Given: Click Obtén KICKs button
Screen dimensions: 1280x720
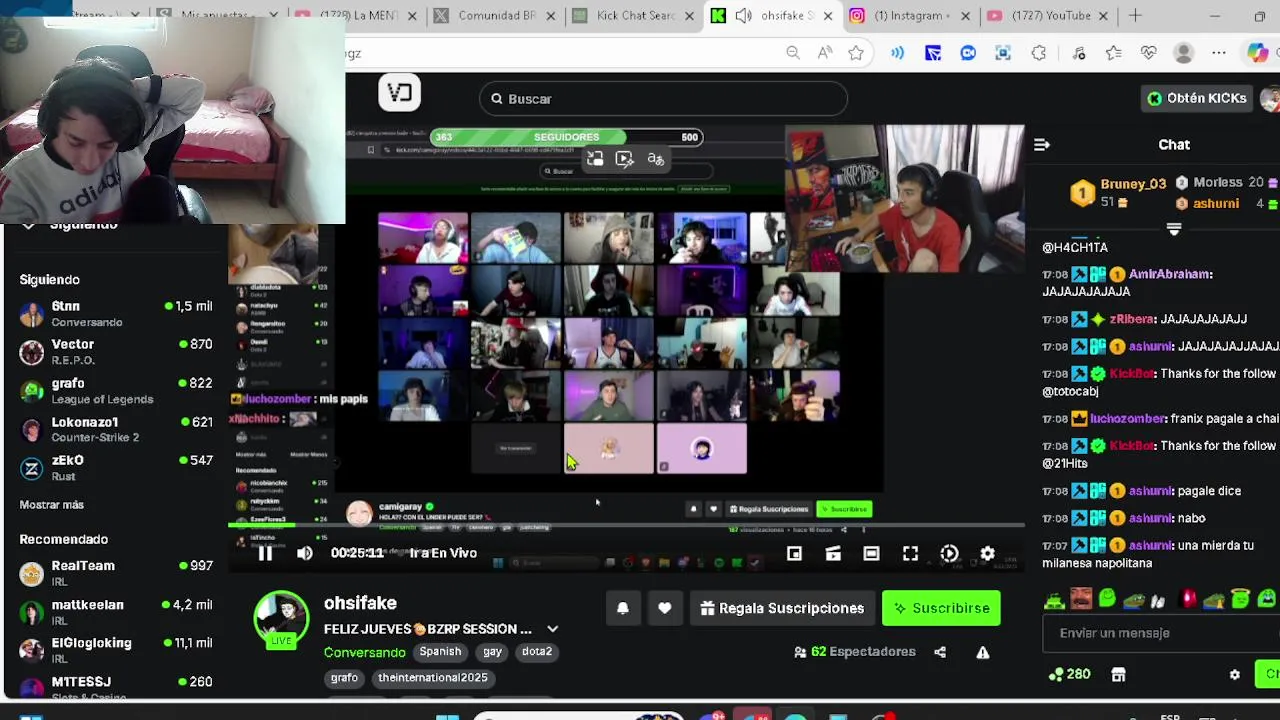Looking at the screenshot, I should click(1197, 98).
